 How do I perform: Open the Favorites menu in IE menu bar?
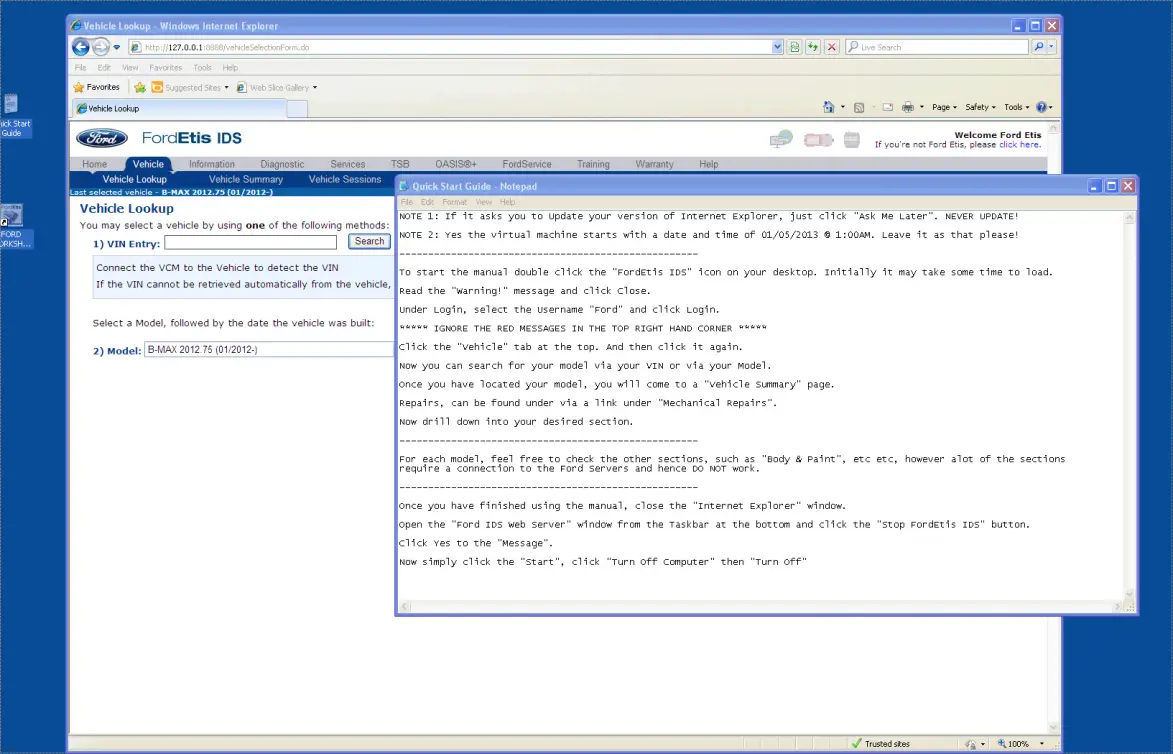pos(165,67)
